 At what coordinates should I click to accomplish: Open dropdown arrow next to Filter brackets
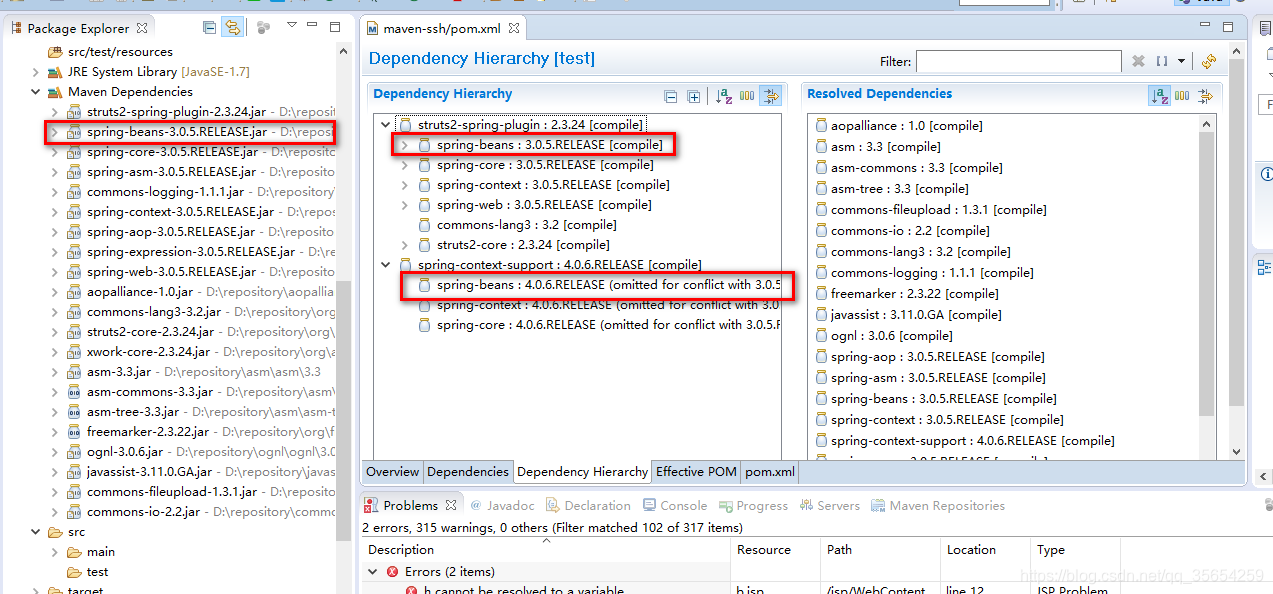1181,61
